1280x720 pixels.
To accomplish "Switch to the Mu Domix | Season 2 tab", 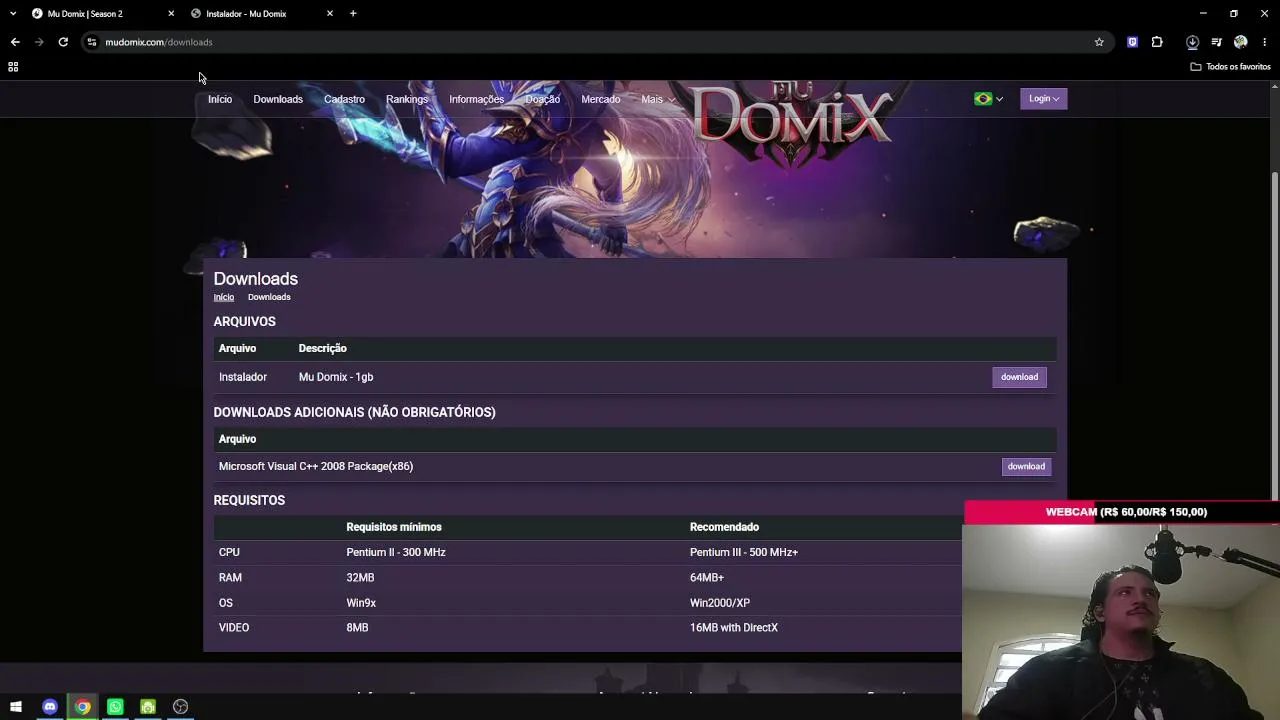I will tap(102, 13).
